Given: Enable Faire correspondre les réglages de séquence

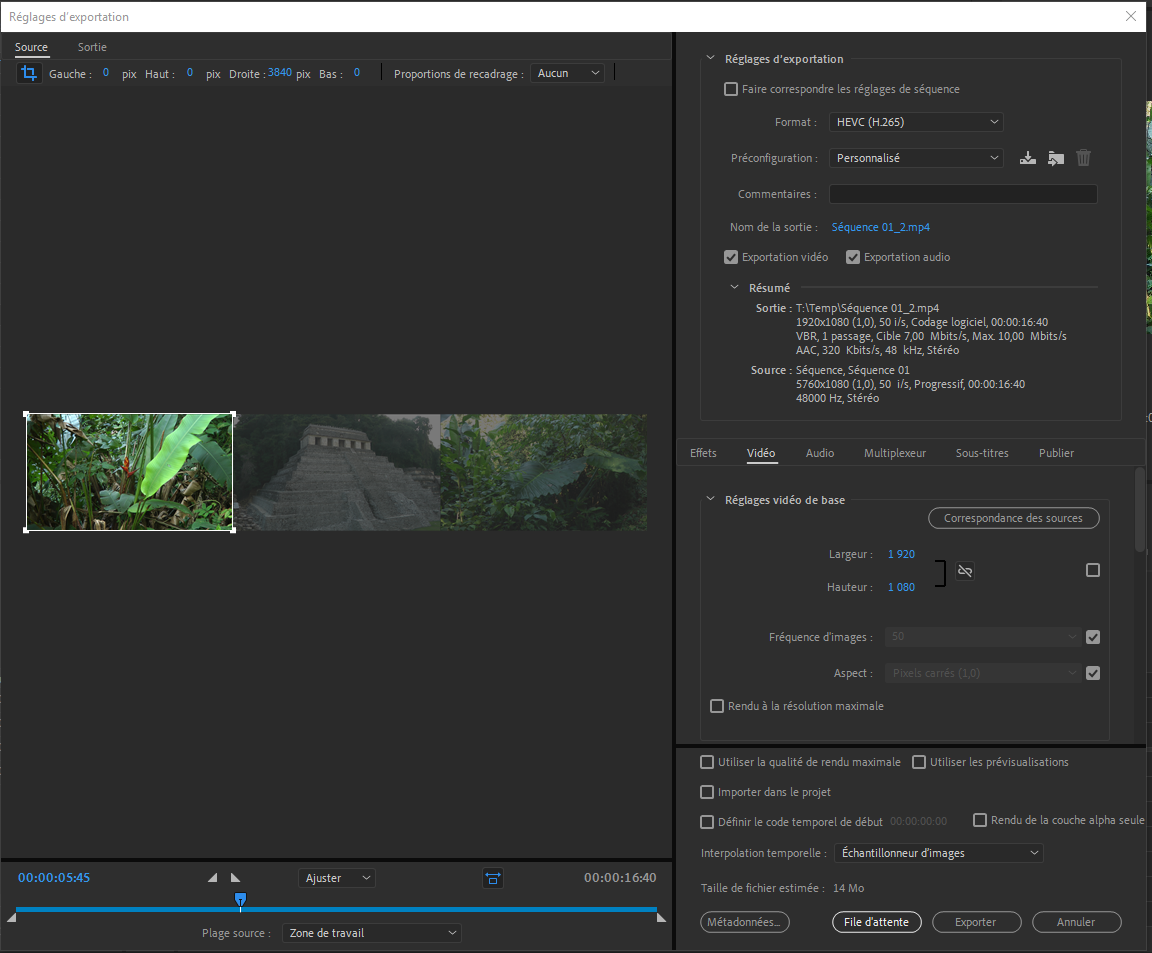Looking at the screenshot, I should pos(731,89).
